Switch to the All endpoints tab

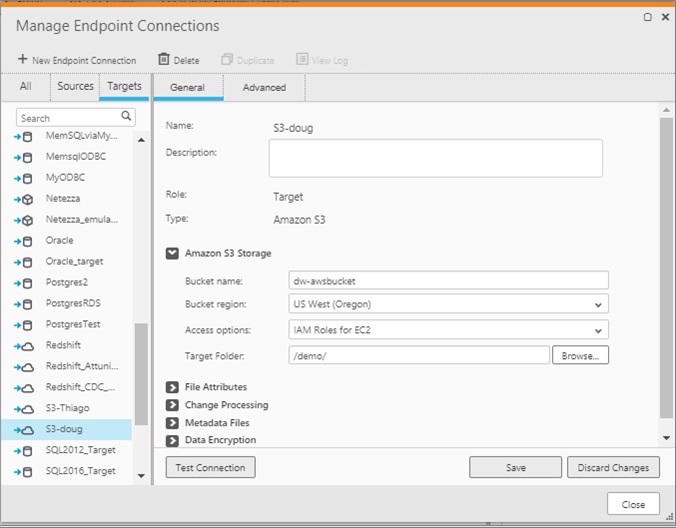tap(25, 86)
